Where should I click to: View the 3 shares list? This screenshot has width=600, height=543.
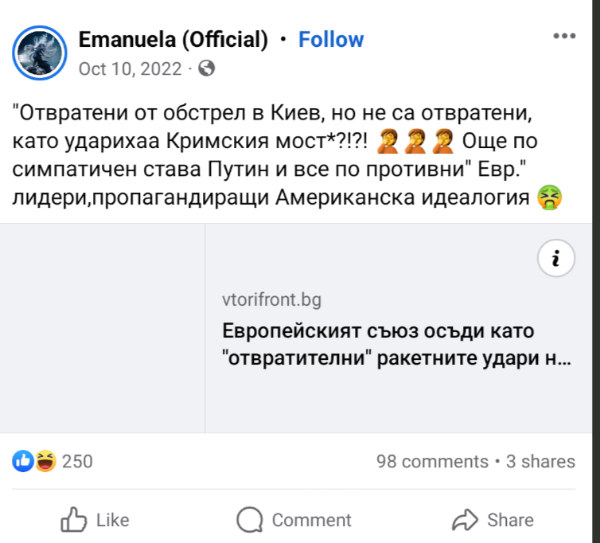tap(540, 461)
